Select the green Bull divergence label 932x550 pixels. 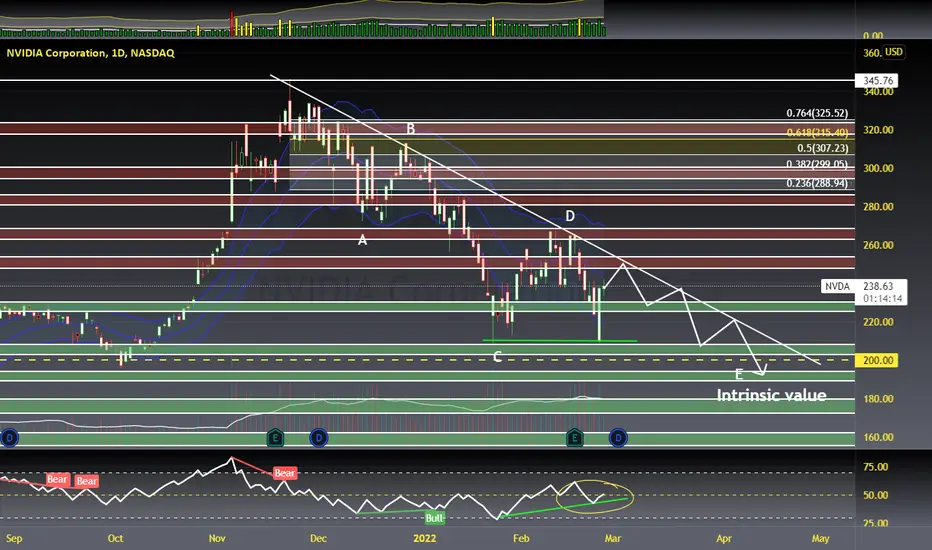tap(434, 518)
